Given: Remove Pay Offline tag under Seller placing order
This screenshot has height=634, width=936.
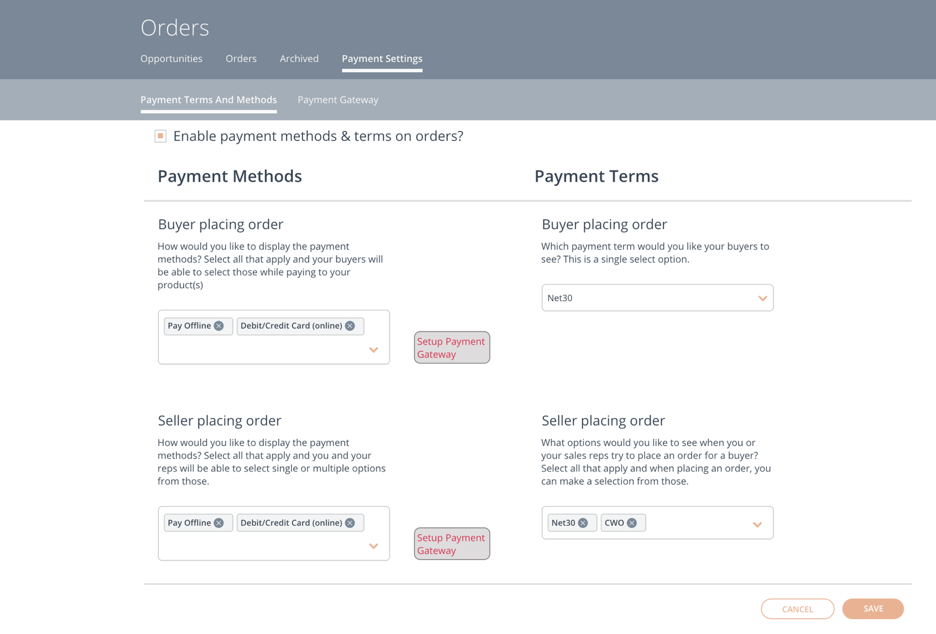Looking at the screenshot, I should (219, 523).
